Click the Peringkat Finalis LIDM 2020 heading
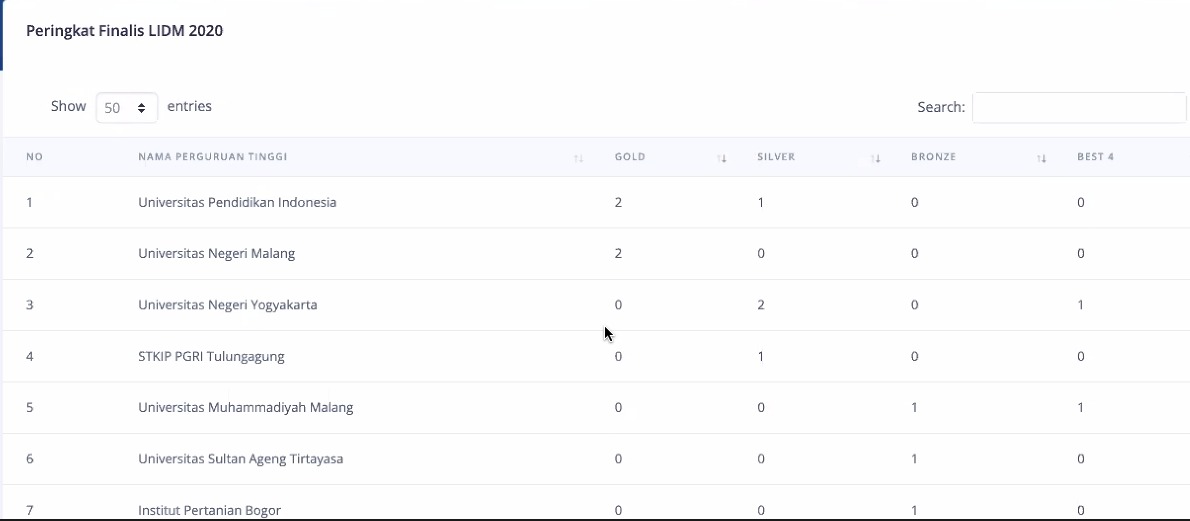Screen dimensions: 1190x521 pos(124,31)
